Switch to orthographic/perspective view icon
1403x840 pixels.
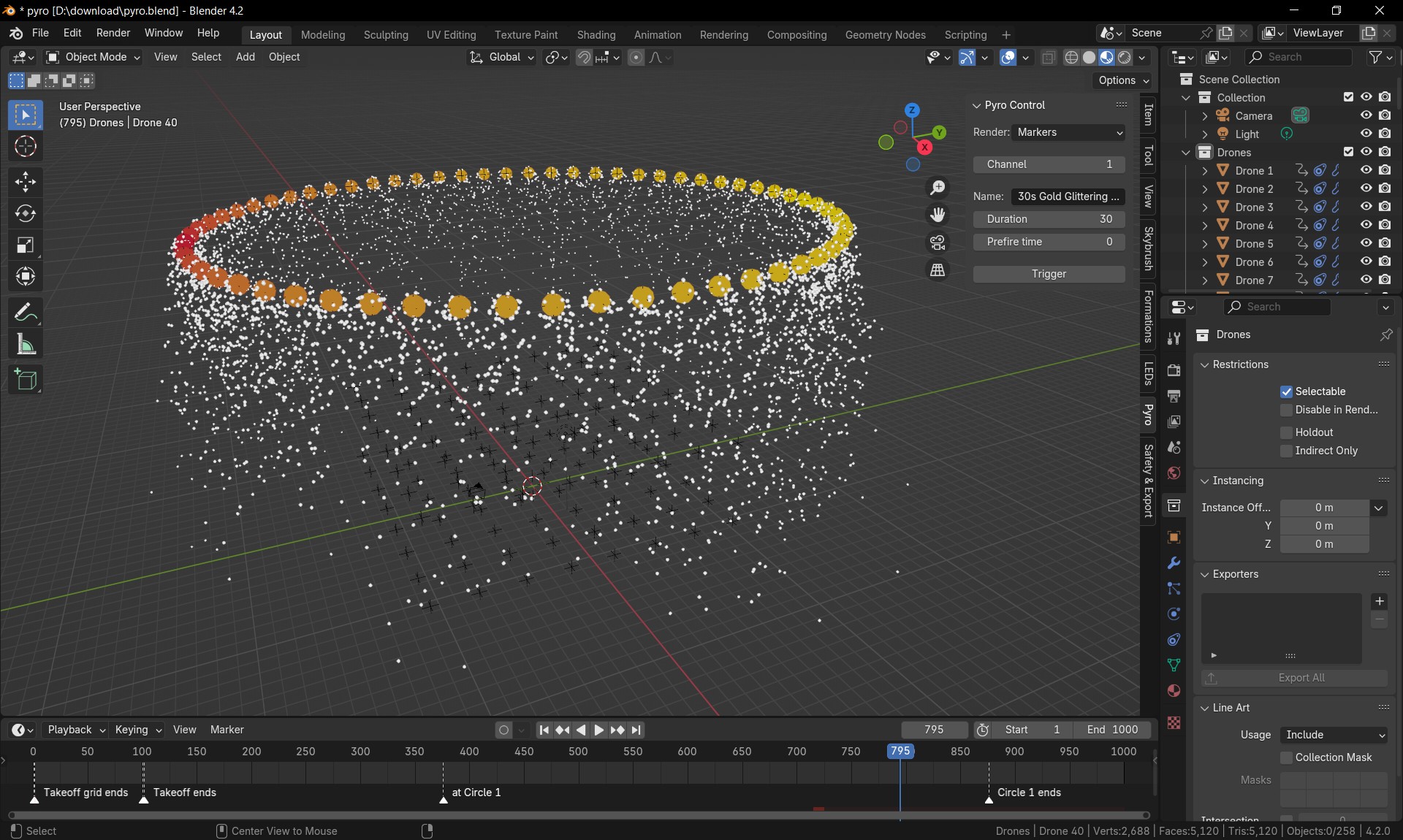coord(938,270)
